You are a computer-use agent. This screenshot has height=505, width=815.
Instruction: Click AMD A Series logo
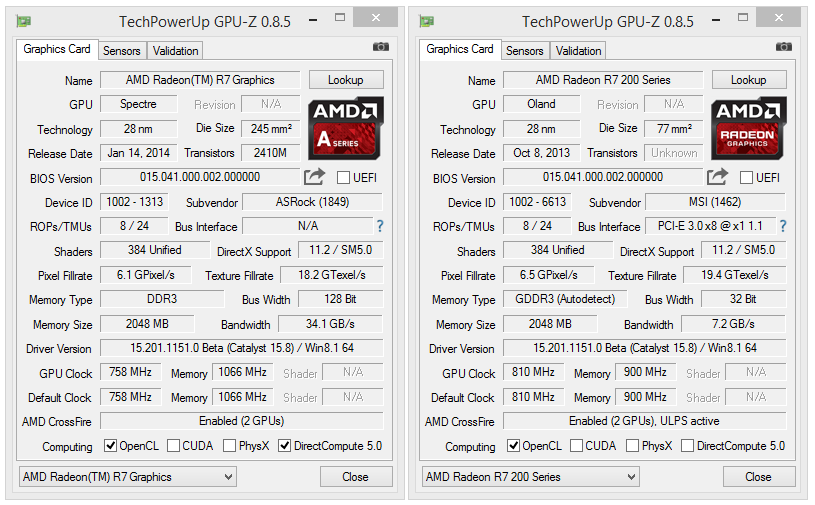[346, 128]
